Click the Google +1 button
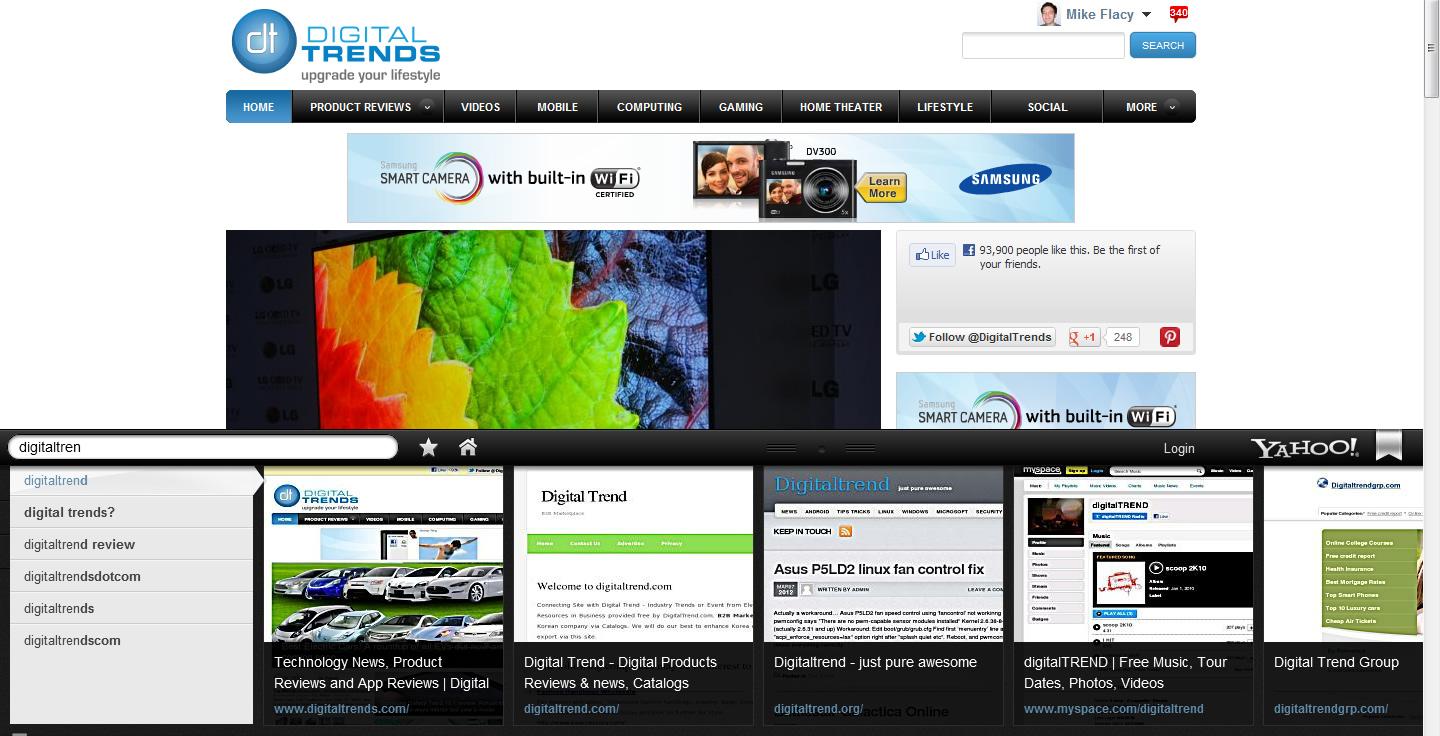This screenshot has width=1440, height=736. [1083, 337]
